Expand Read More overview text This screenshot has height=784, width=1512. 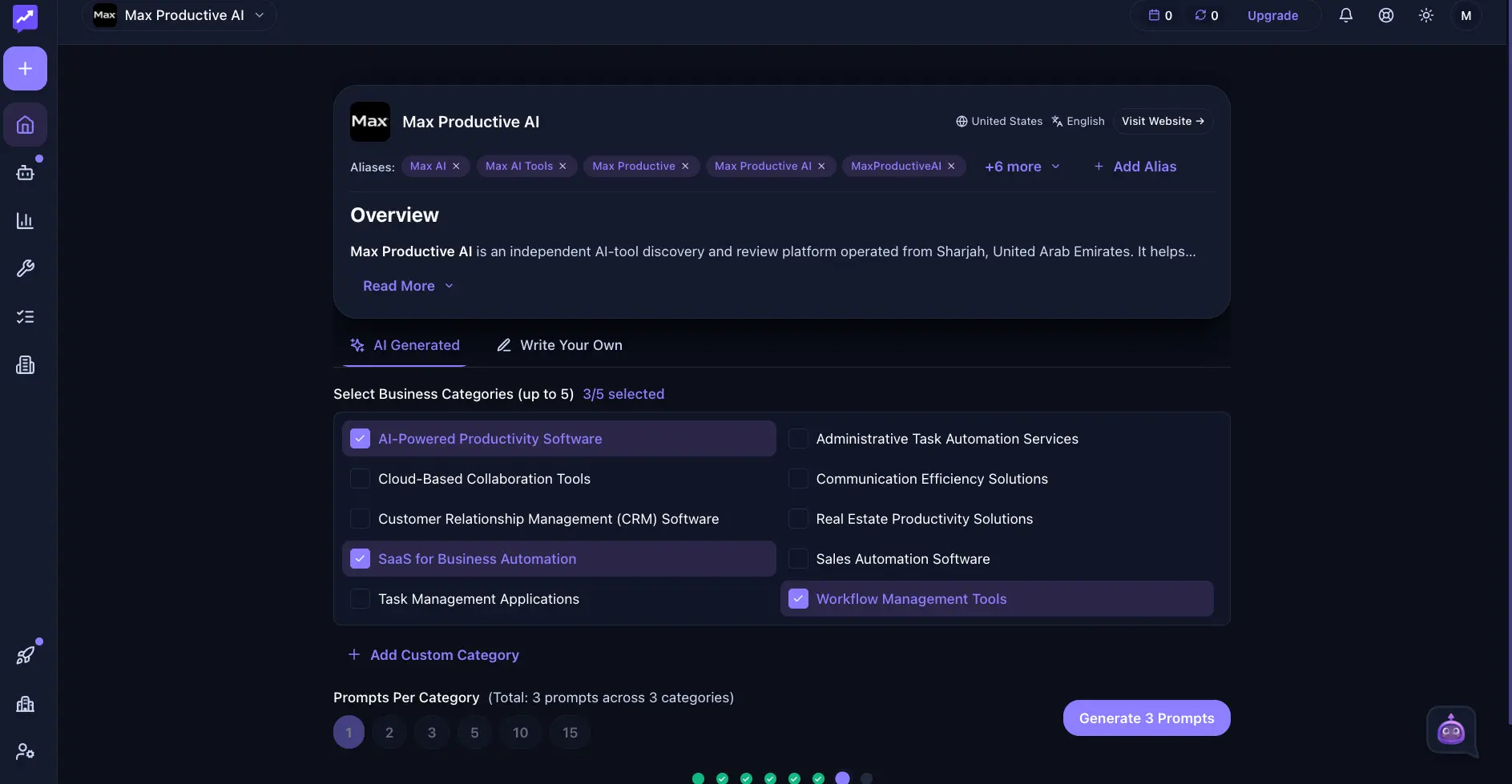tap(408, 286)
